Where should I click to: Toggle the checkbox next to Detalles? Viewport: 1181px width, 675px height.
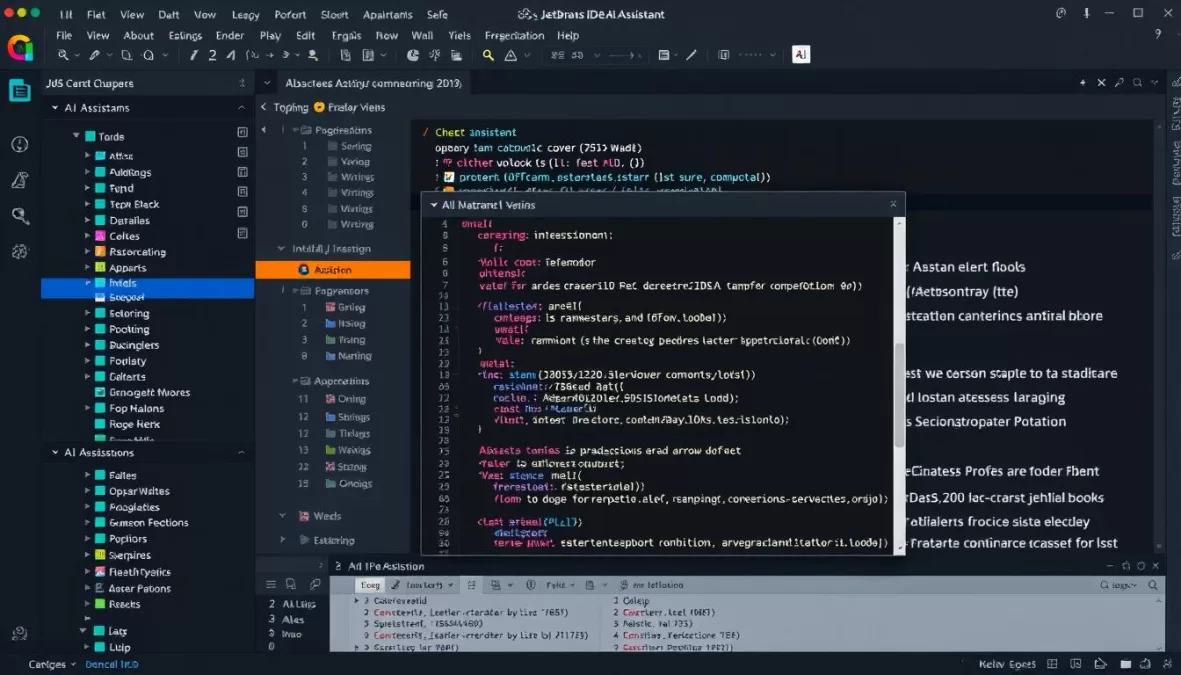[x=241, y=231]
